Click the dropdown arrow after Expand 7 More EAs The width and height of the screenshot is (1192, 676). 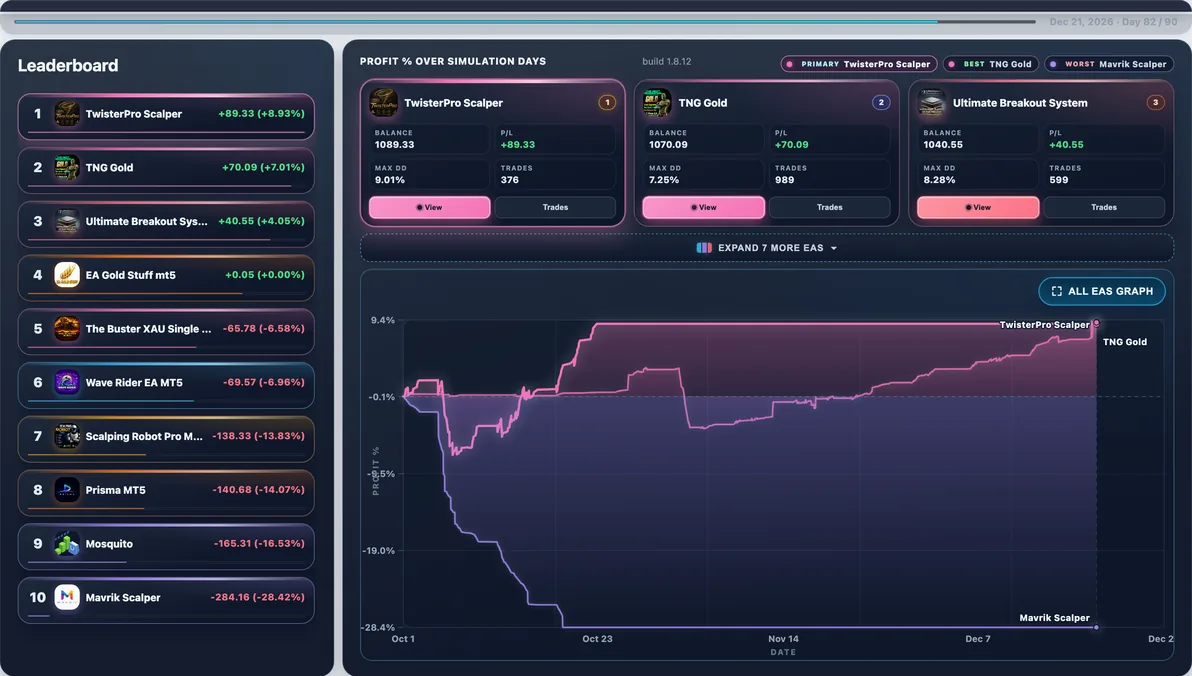coord(834,249)
